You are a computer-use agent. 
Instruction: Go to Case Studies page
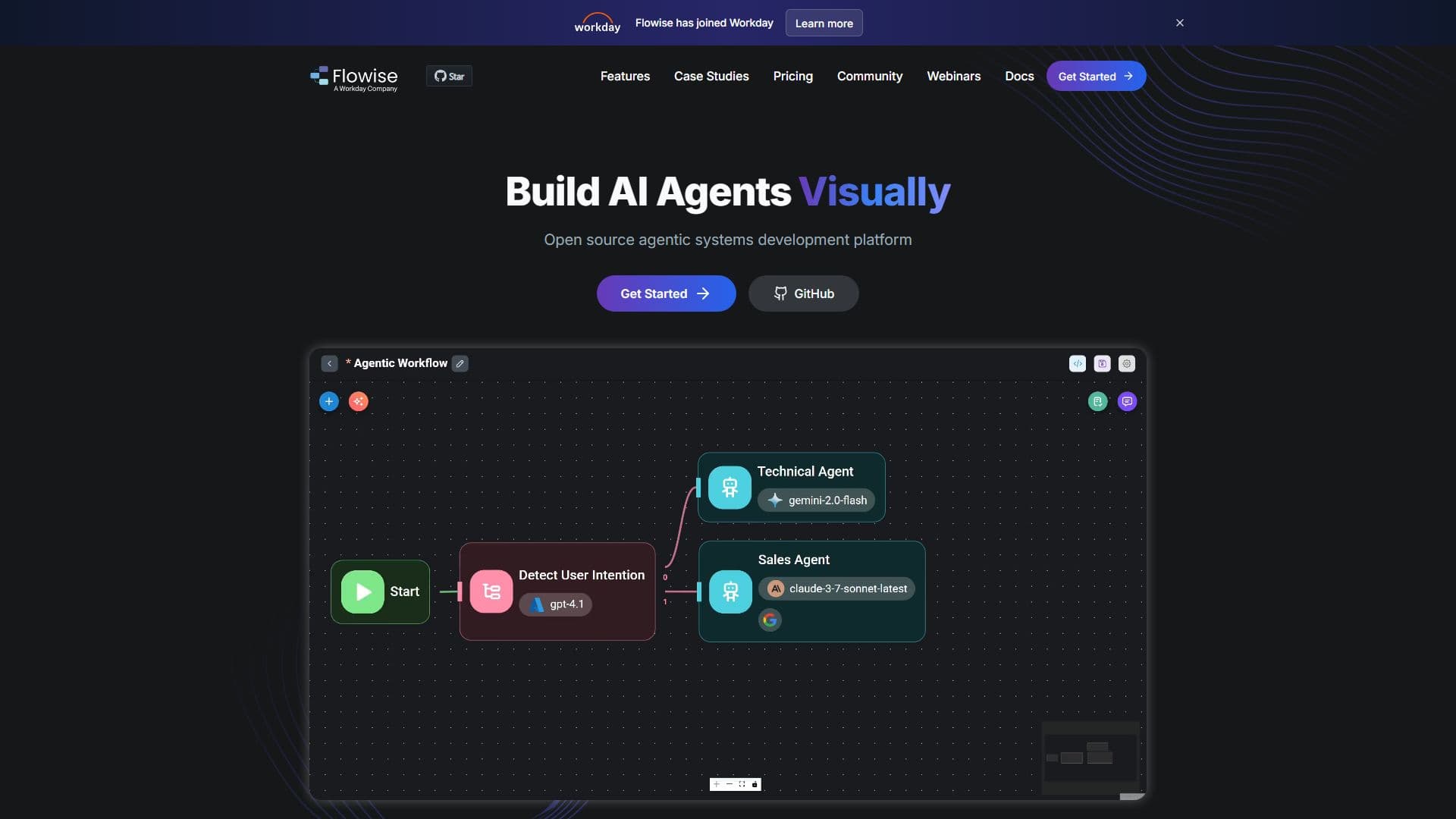tap(711, 76)
